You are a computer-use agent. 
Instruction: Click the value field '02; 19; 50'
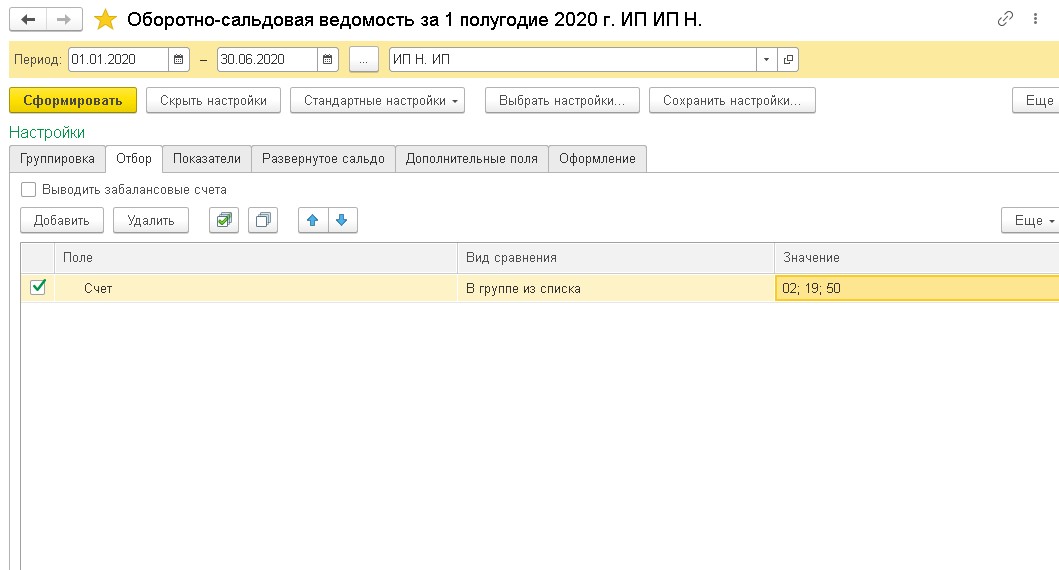point(915,288)
